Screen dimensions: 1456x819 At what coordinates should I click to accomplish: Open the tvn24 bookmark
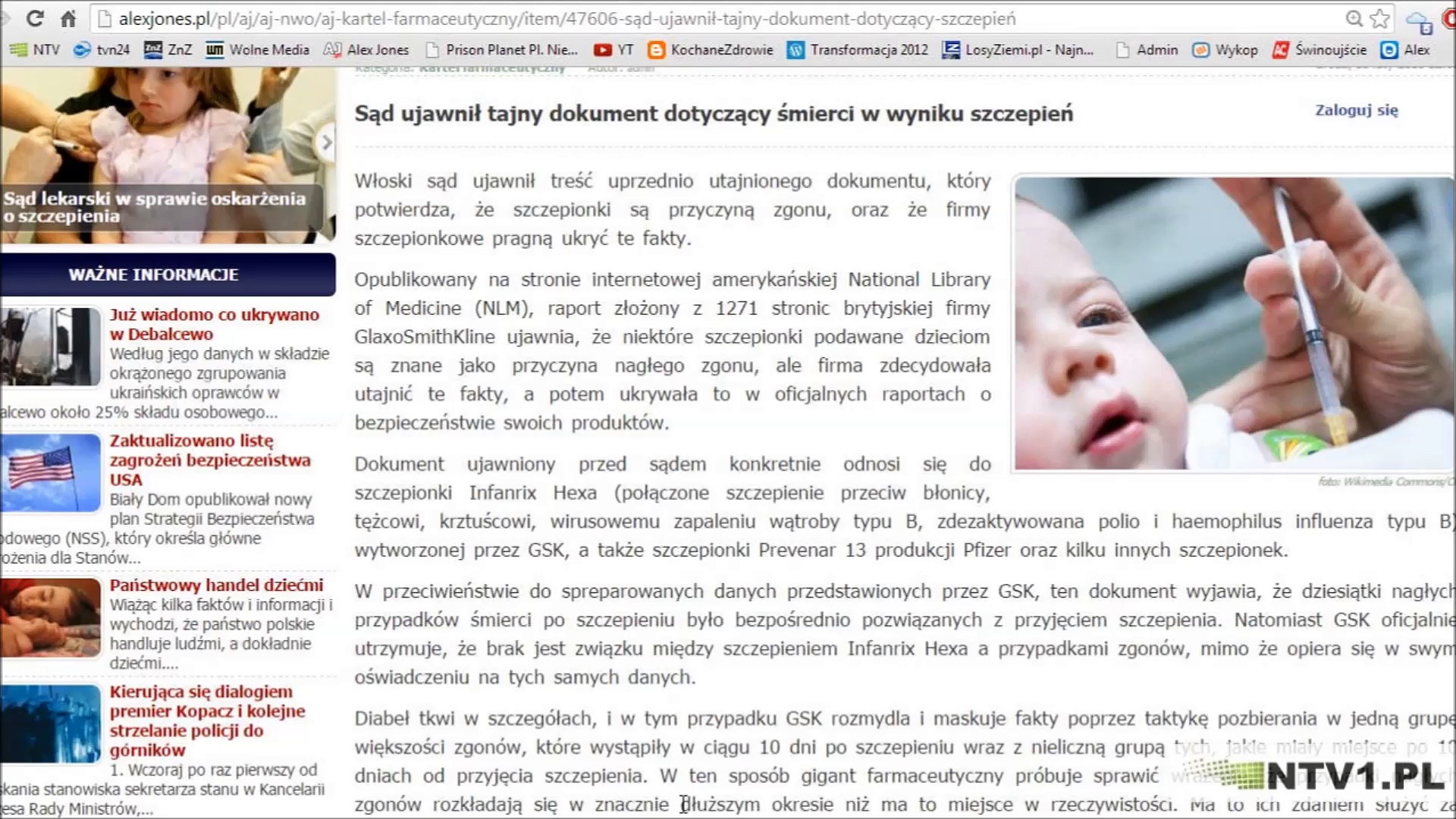(x=102, y=50)
